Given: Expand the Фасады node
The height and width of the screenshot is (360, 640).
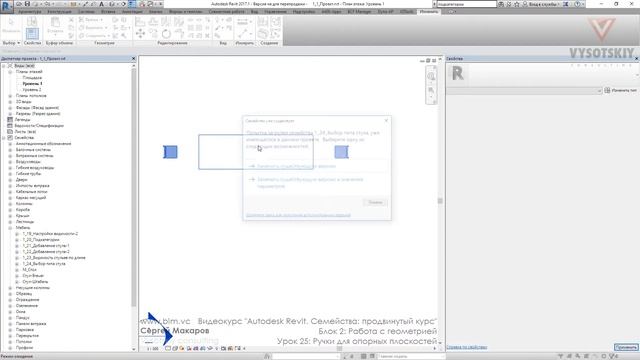Looking at the screenshot, I should pos(10,108).
